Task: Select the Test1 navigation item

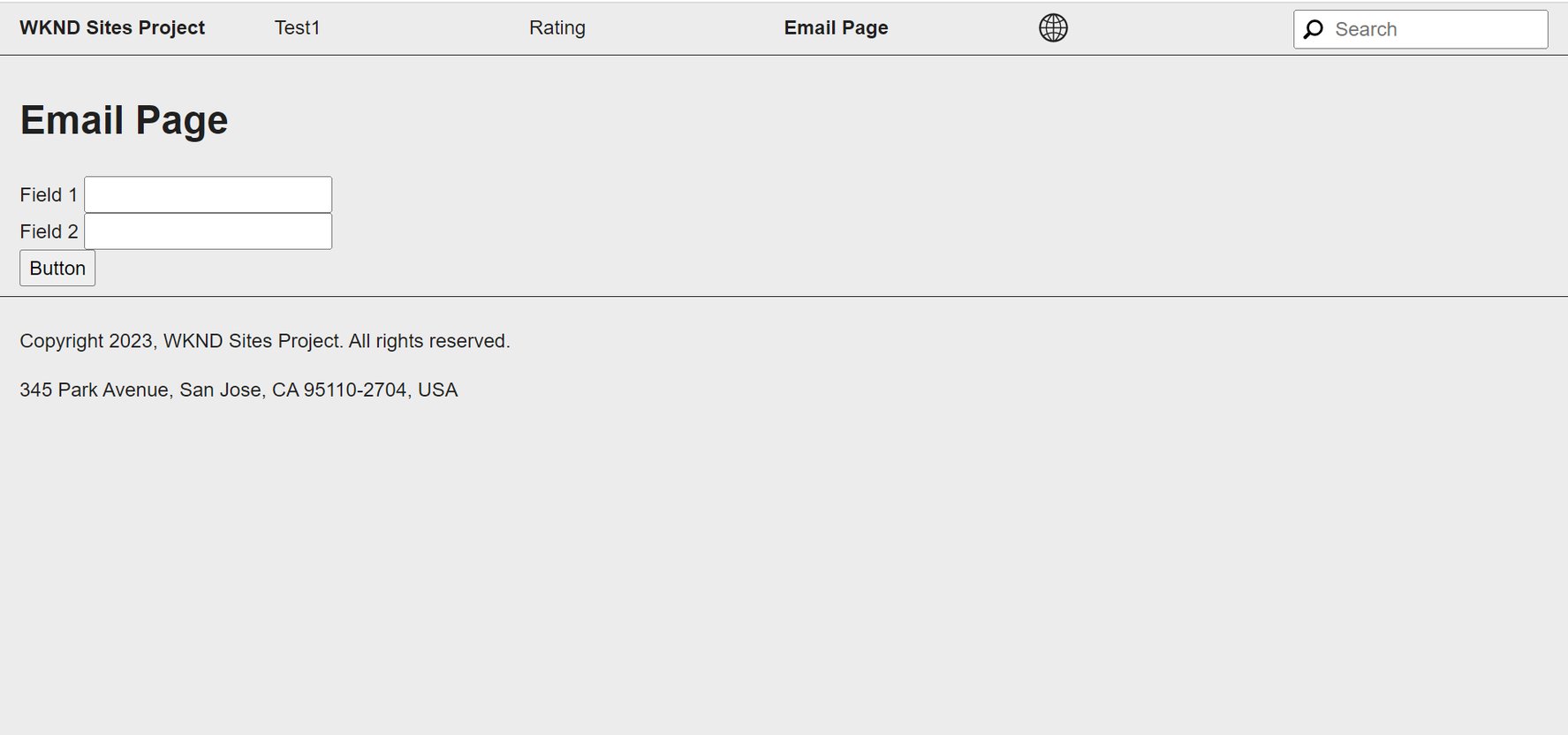Action: point(298,27)
